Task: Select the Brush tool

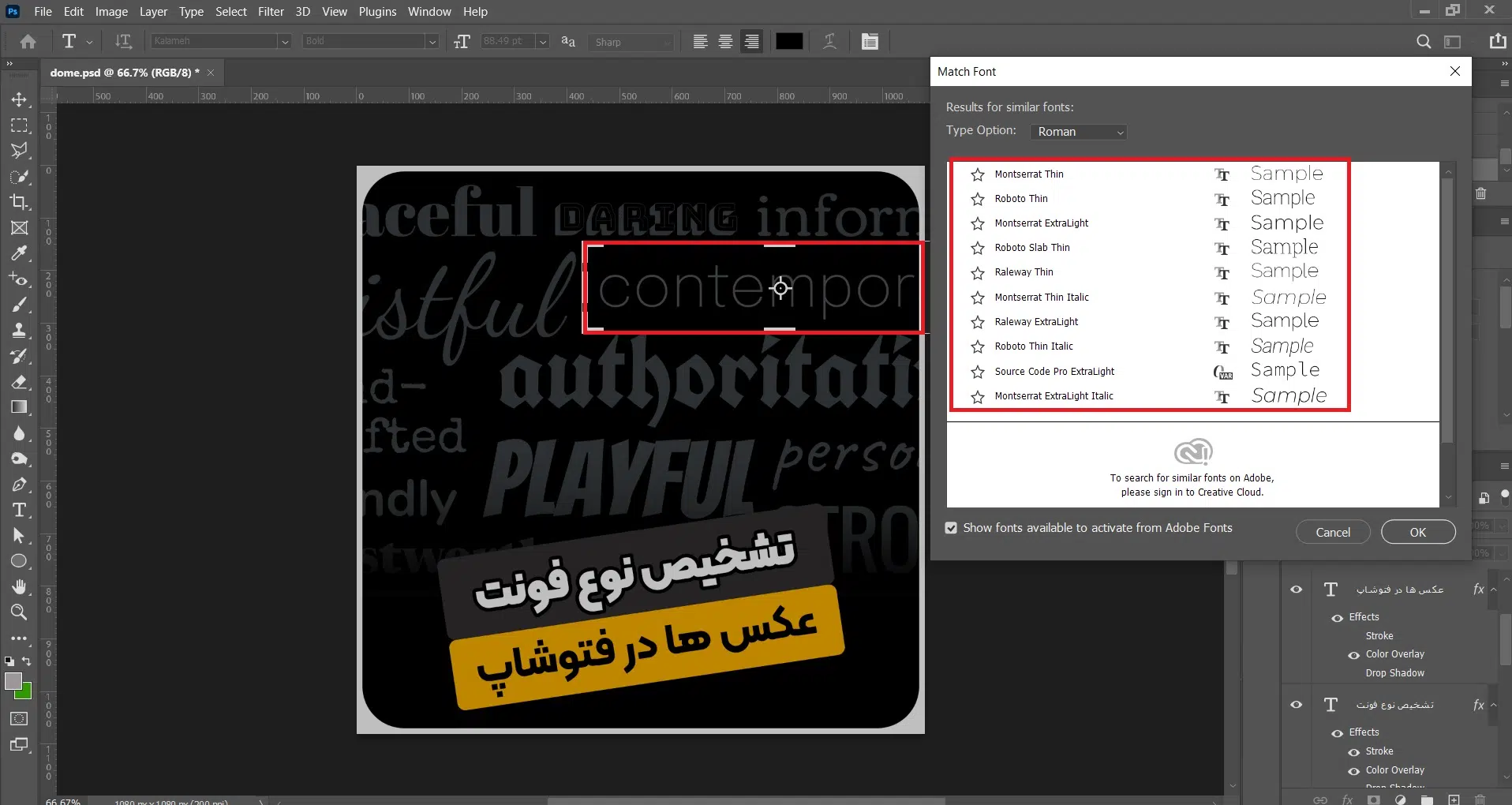Action: tap(20, 305)
